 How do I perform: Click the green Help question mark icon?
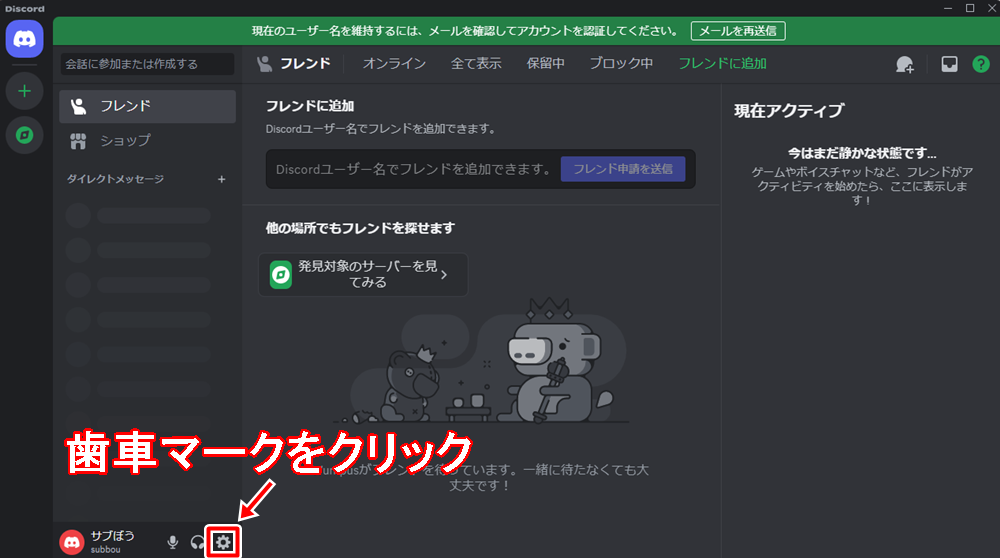point(980,64)
